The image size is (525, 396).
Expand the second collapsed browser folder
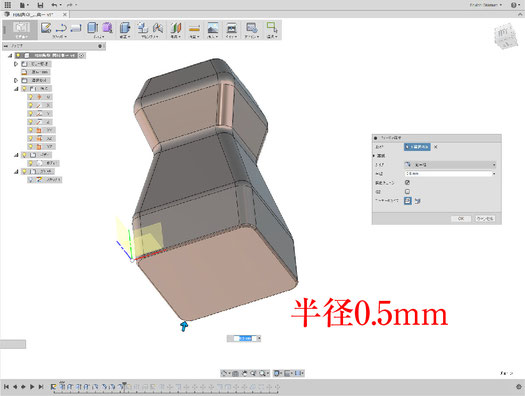(x=16, y=80)
